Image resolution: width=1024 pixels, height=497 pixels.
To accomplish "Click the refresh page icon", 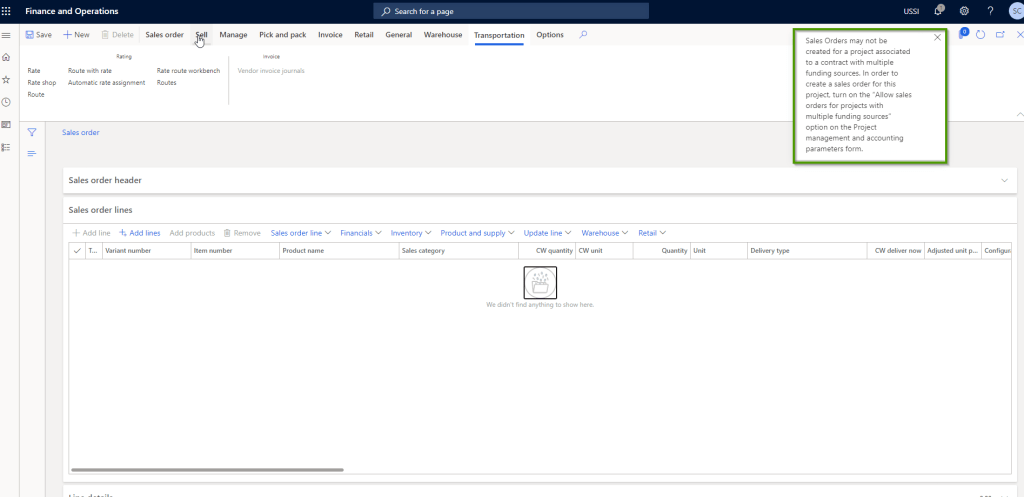I will (x=981, y=35).
